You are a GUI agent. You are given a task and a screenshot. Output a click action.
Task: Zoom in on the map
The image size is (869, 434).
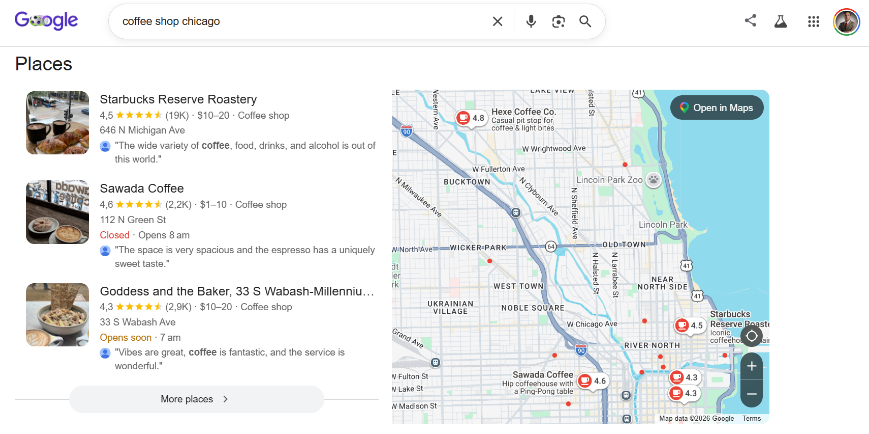(x=752, y=366)
